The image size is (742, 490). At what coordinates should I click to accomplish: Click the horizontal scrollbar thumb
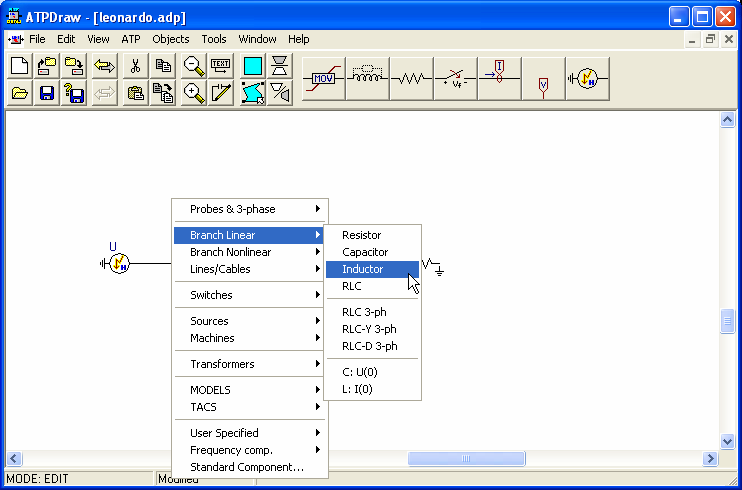click(x=466, y=458)
